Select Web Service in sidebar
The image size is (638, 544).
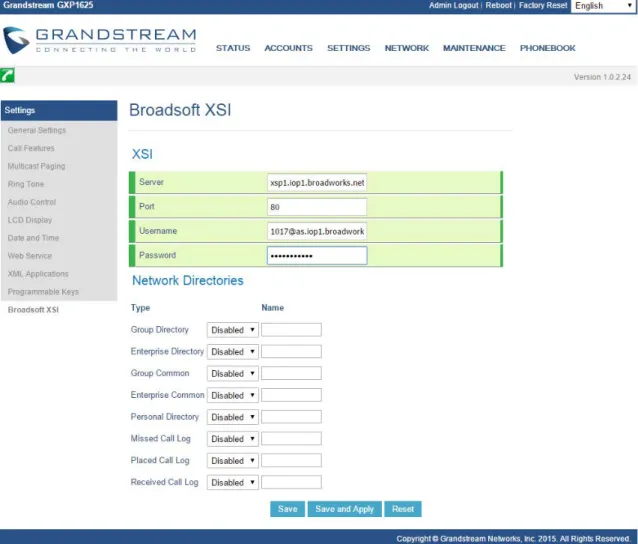[x=30, y=256]
